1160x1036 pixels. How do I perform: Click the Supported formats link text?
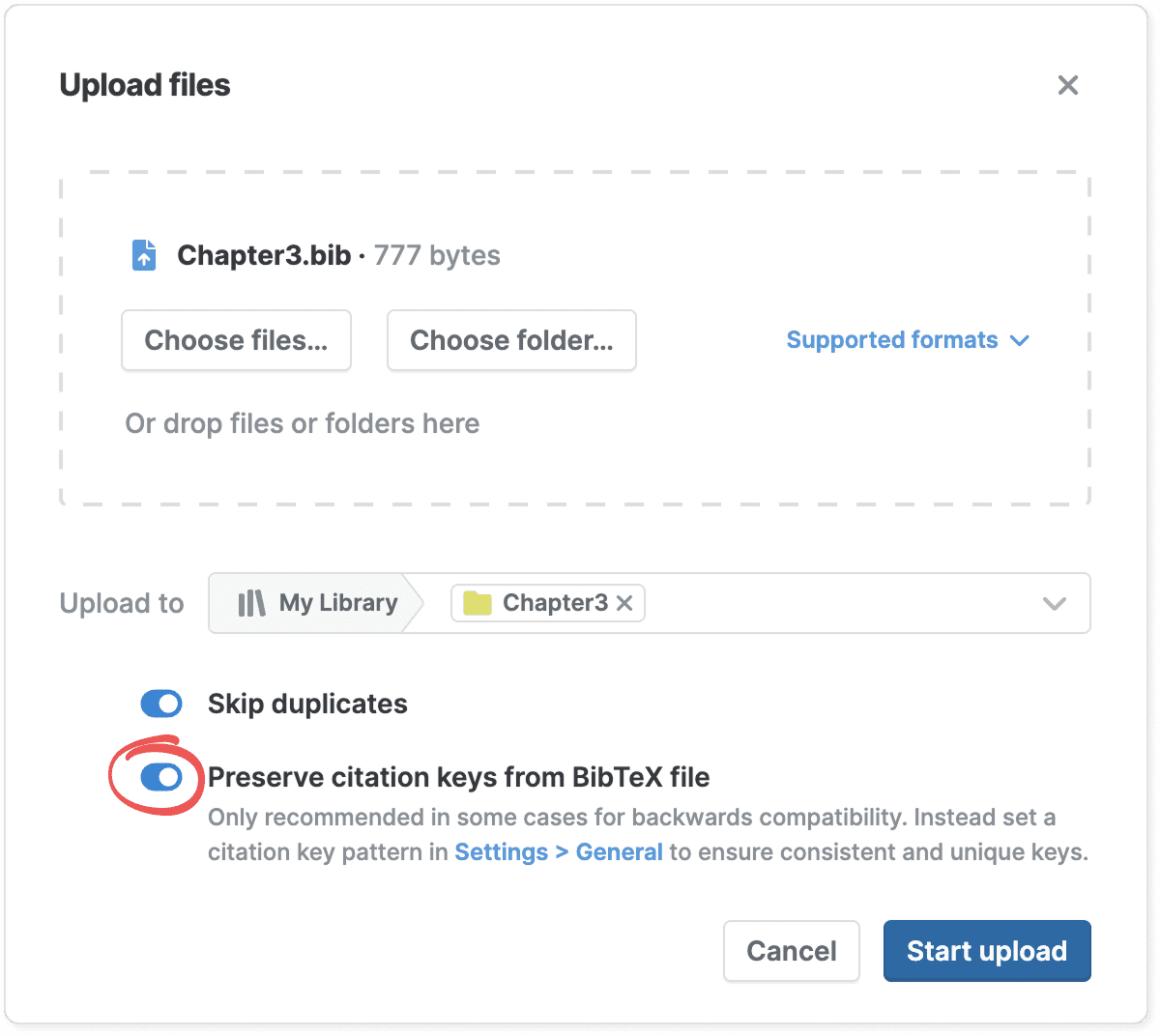pos(891,340)
